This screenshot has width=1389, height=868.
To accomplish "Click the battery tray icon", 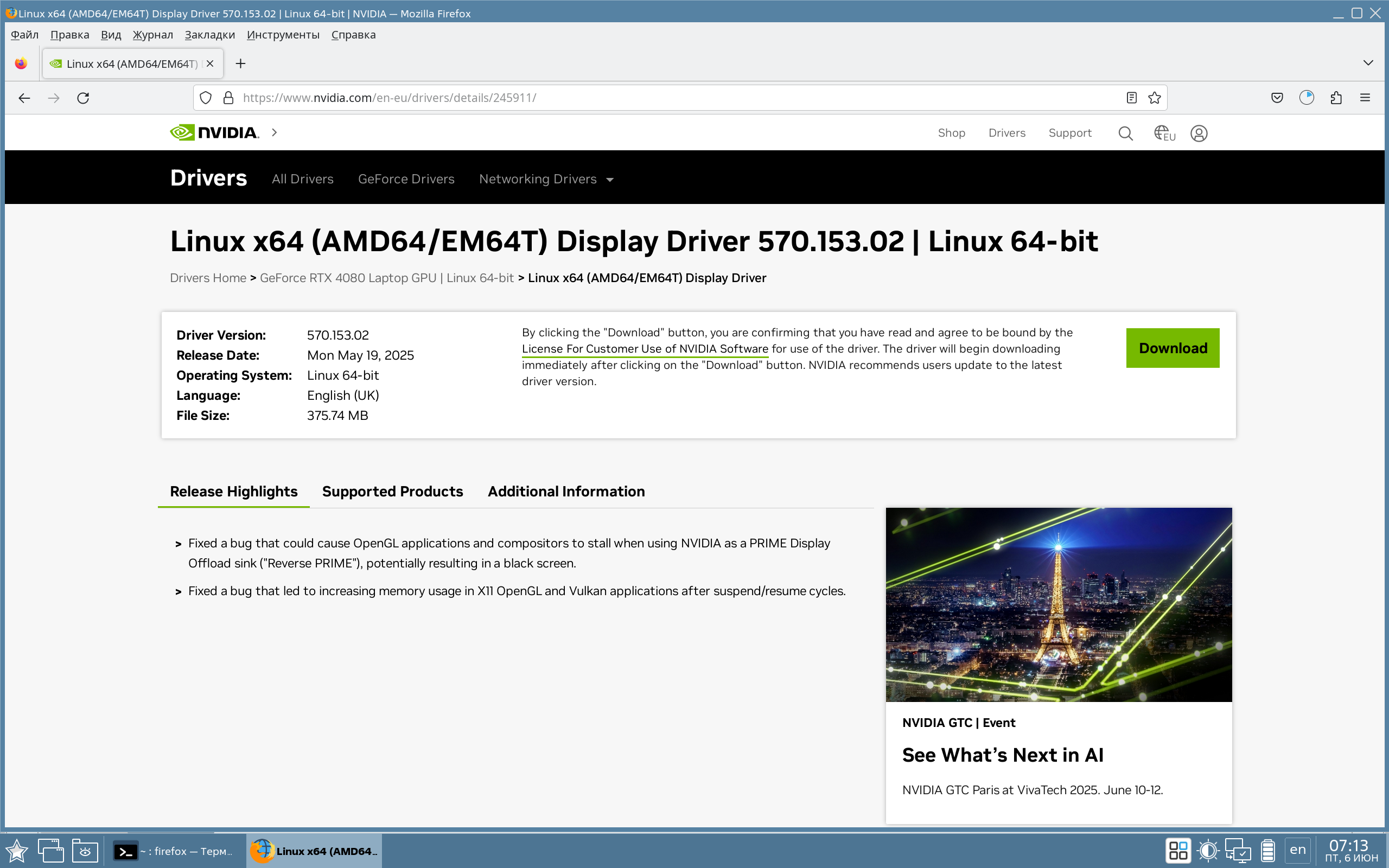I will (1267, 850).
